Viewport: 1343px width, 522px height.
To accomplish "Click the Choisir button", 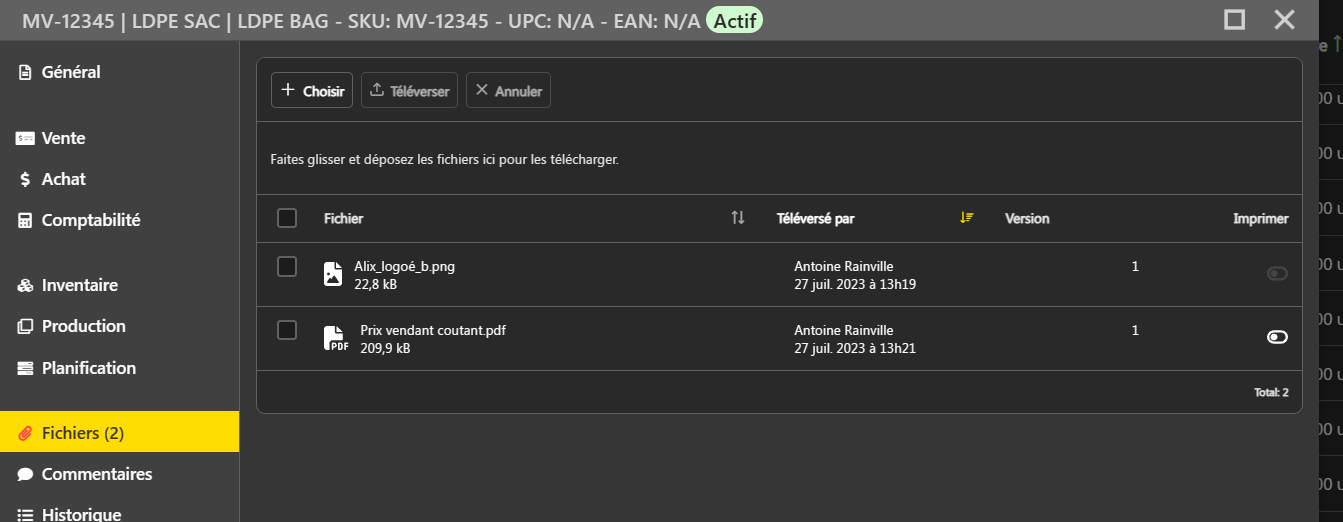I will [x=312, y=90].
